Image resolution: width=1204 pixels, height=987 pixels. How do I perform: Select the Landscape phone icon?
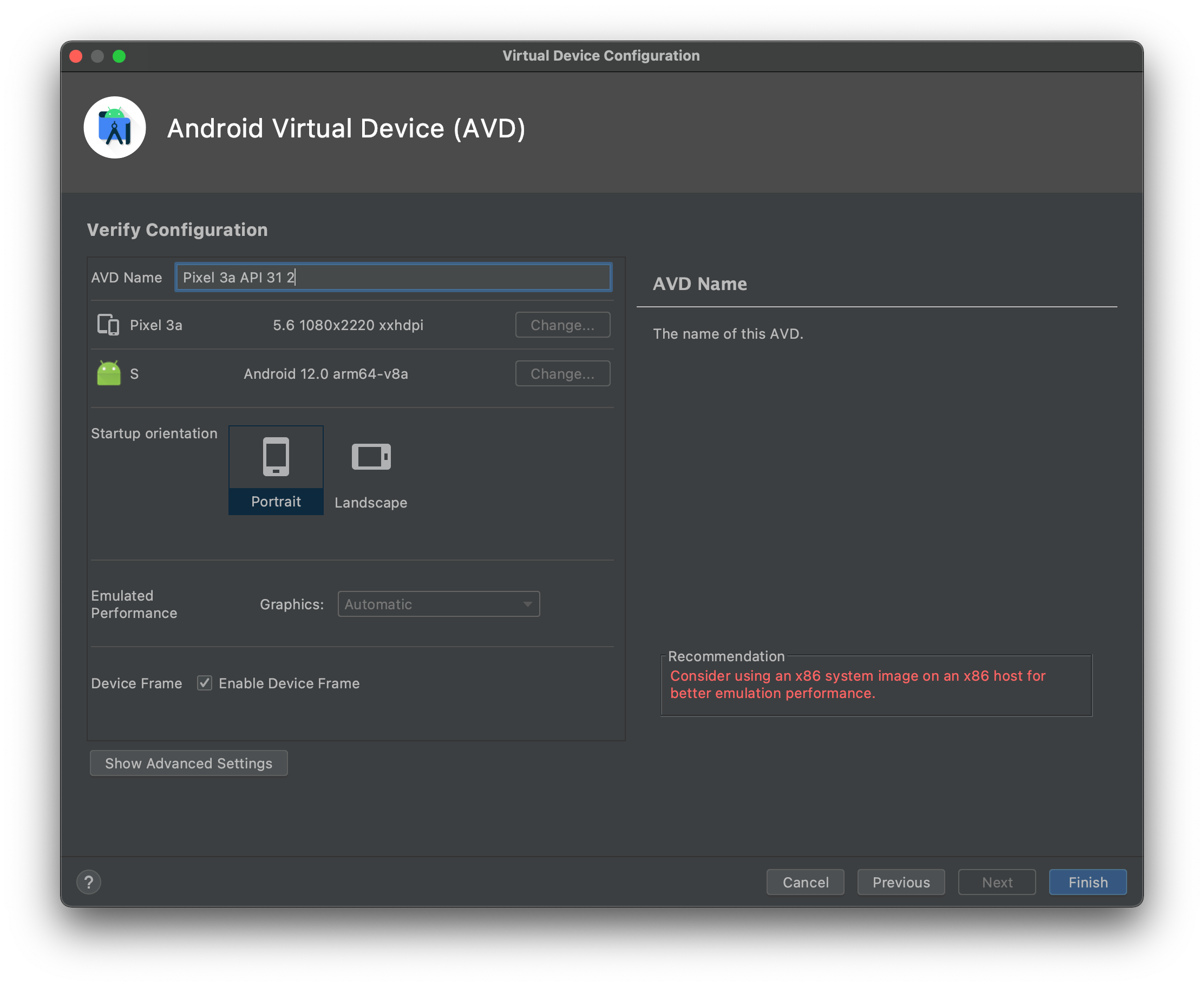coord(371,456)
